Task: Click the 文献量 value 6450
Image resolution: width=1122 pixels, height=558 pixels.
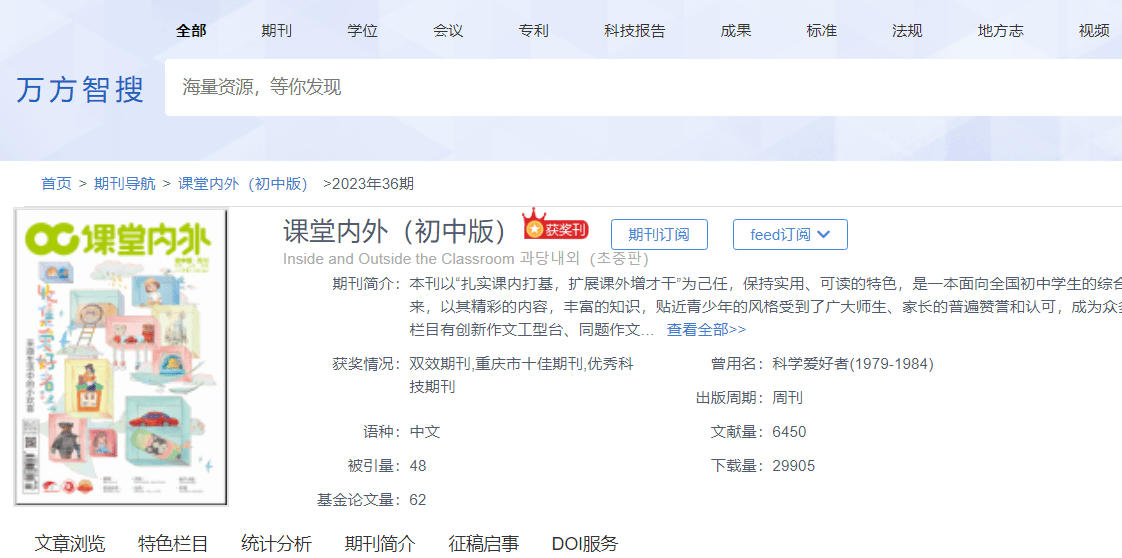Action: click(789, 432)
